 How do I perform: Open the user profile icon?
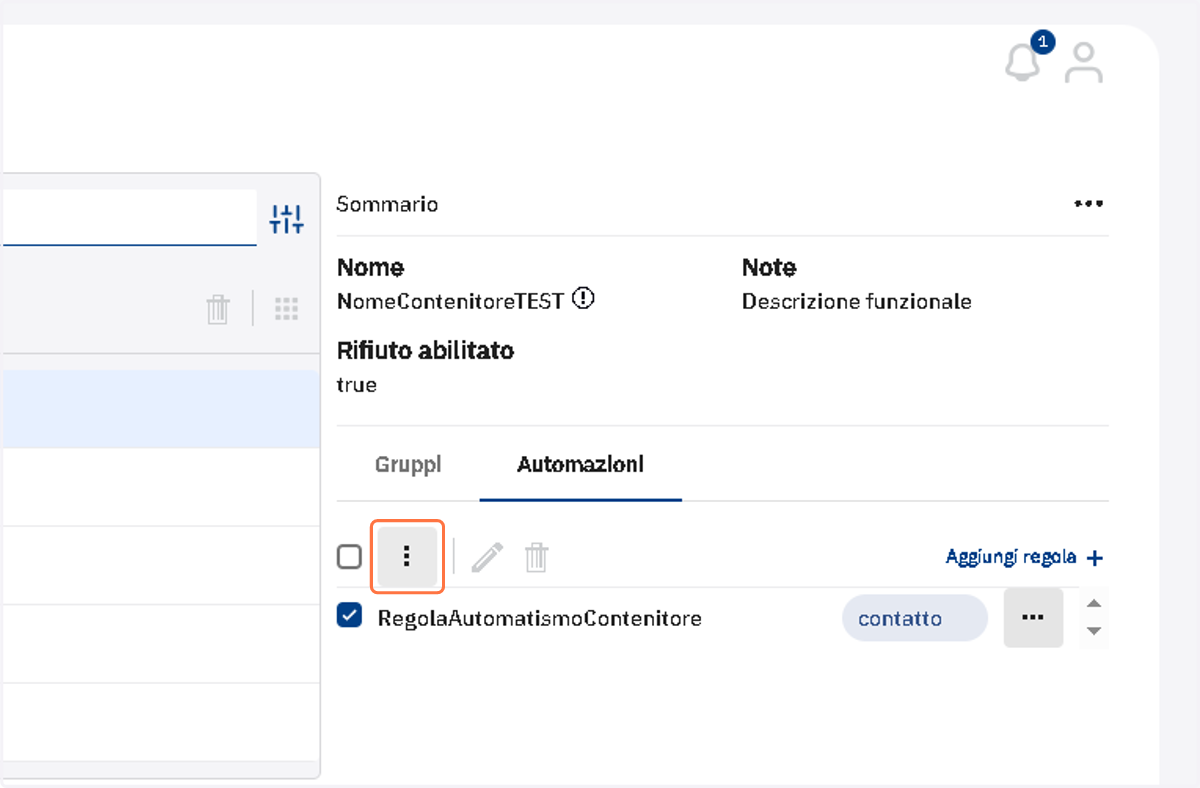point(1083,63)
